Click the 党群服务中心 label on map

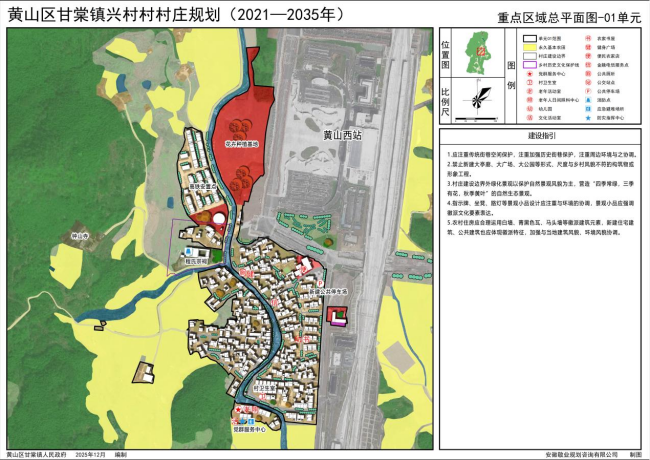250,429
